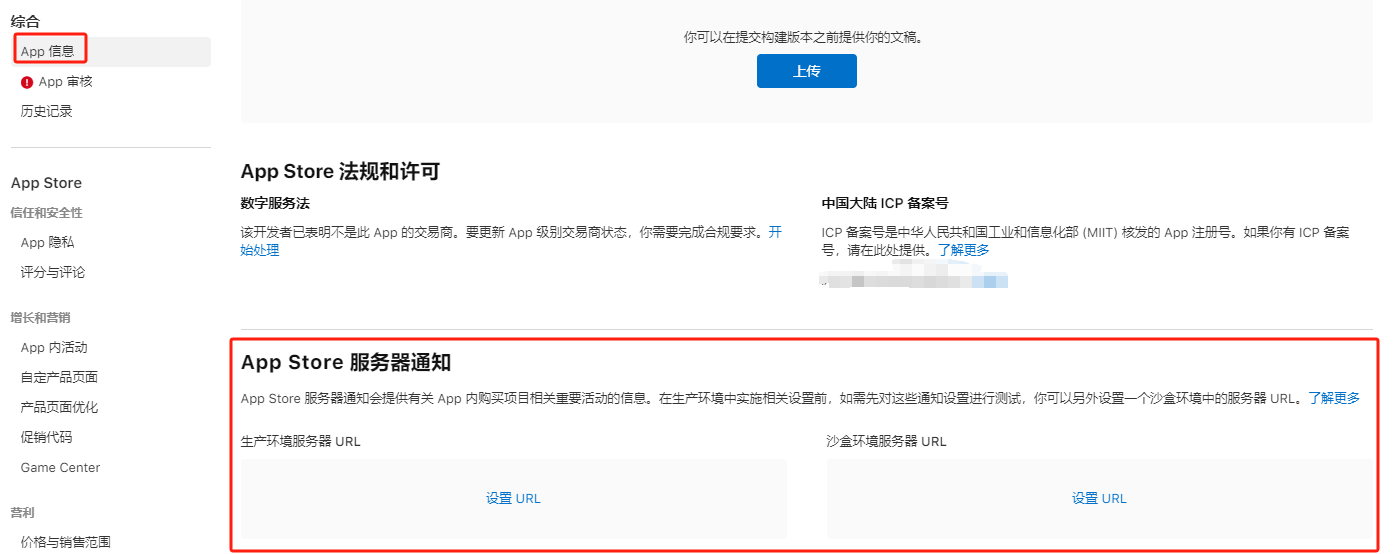Click the App Store 服务器通知 heading
This screenshot has width=1393, height=554.
pyautogui.click(x=347, y=363)
